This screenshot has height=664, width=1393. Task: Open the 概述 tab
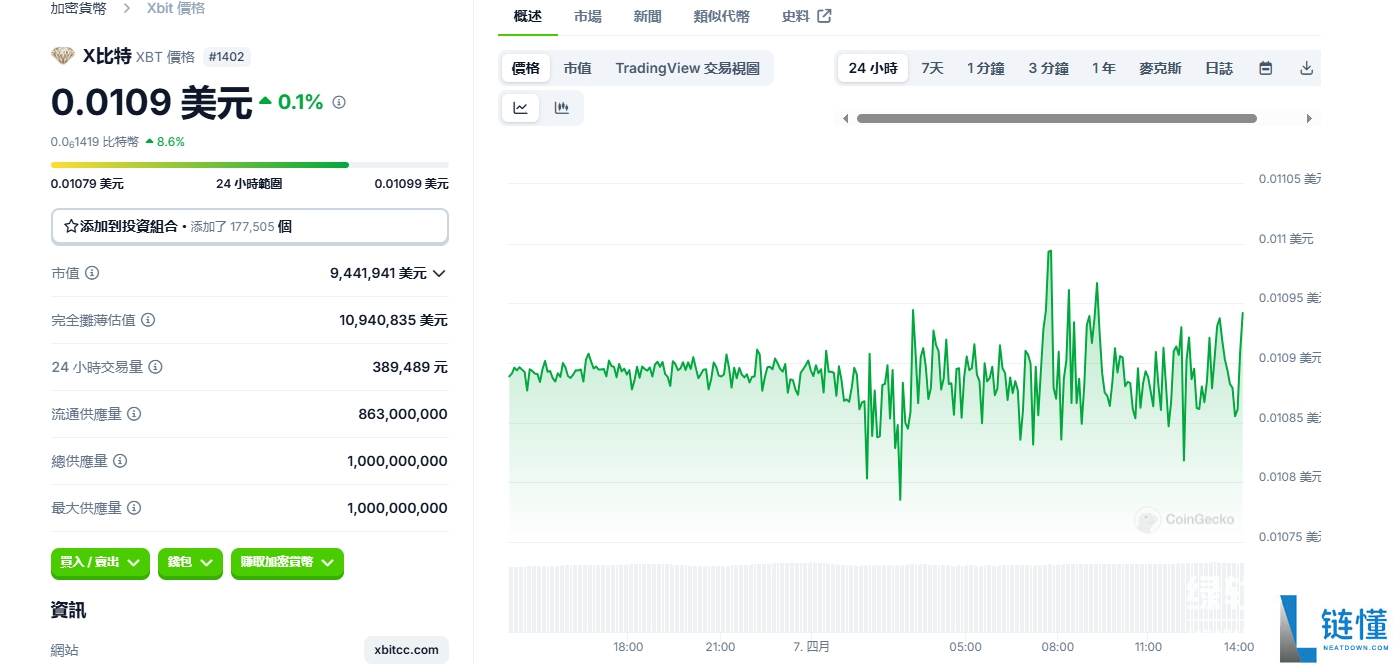tap(527, 17)
